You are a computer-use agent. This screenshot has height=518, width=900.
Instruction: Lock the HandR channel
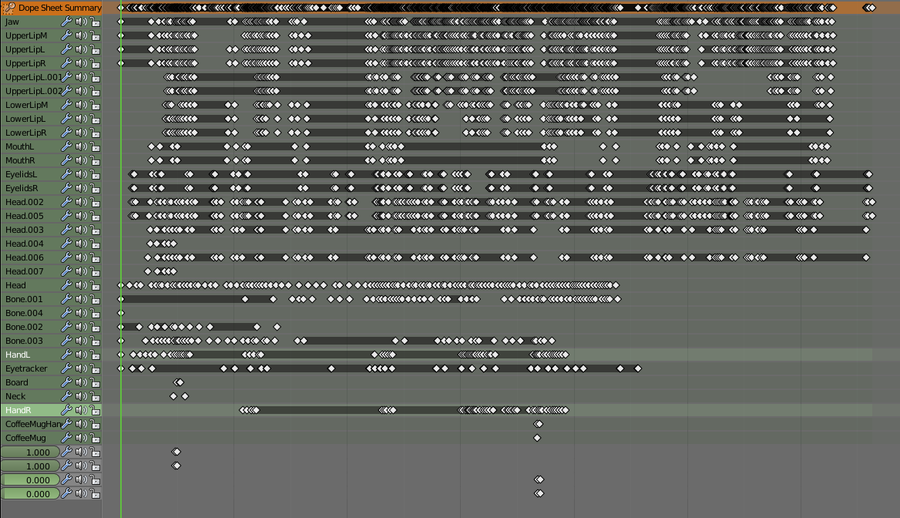pos(95,410)
